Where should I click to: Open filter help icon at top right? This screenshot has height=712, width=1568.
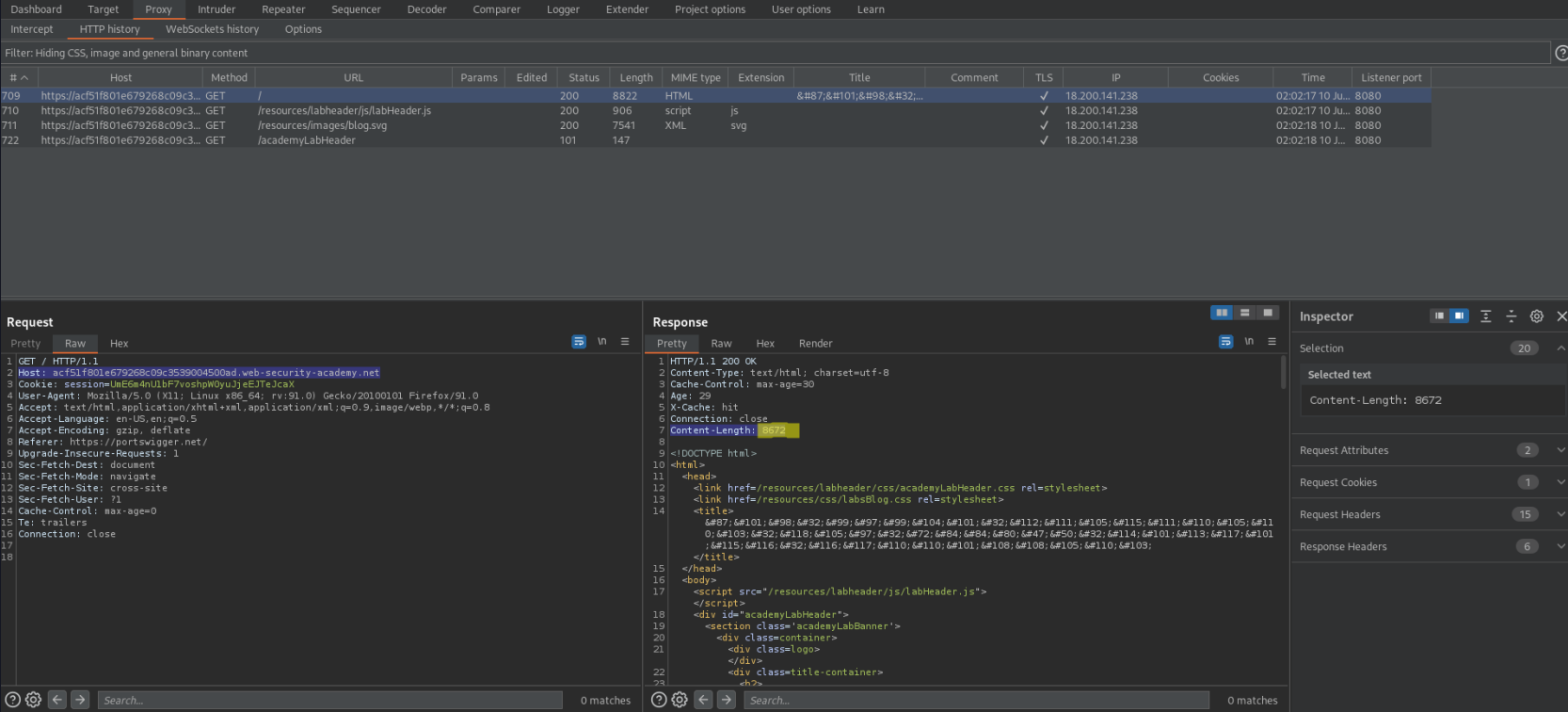coord(1561,54)
